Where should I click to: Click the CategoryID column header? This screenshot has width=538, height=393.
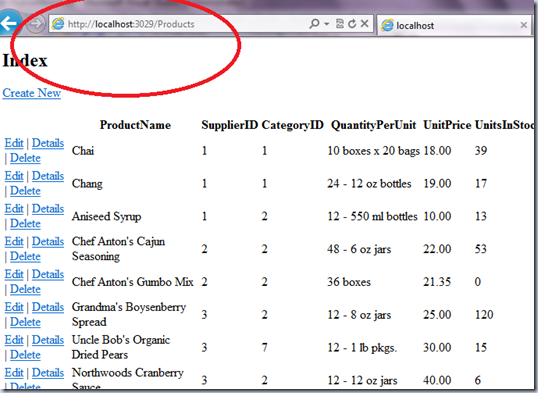pyautogui.click(x=292, y=126)
